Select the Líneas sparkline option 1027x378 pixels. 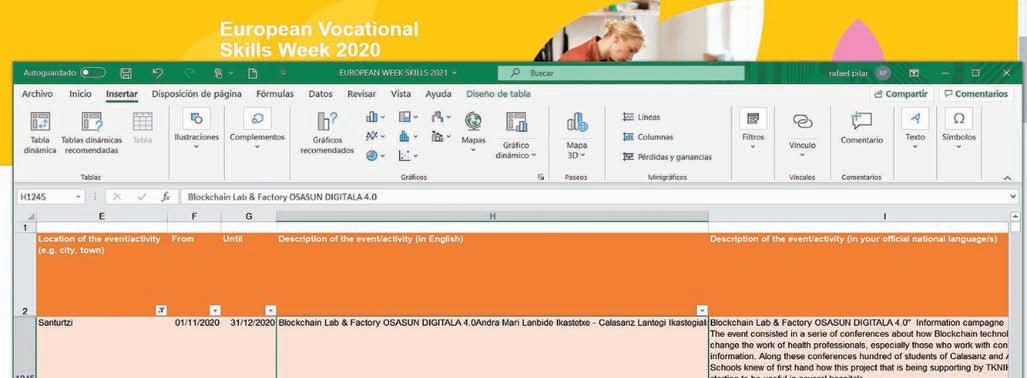pos(641,117)
